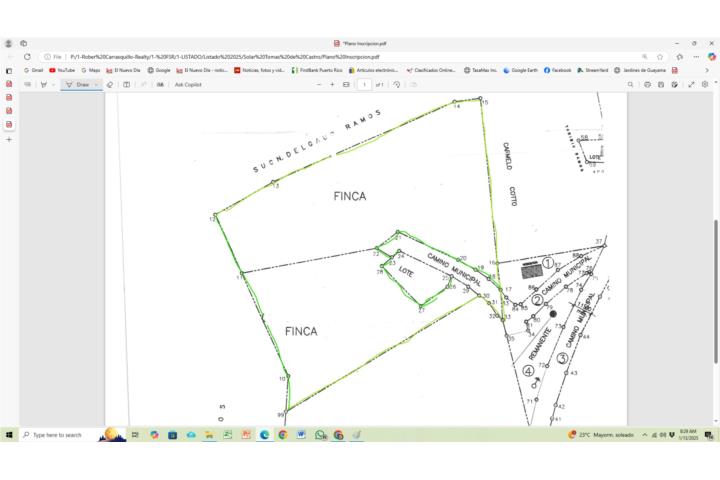Toggle the table of contents sidebar
Viewport: 720px width, 480px height.
tap(28, 85)
